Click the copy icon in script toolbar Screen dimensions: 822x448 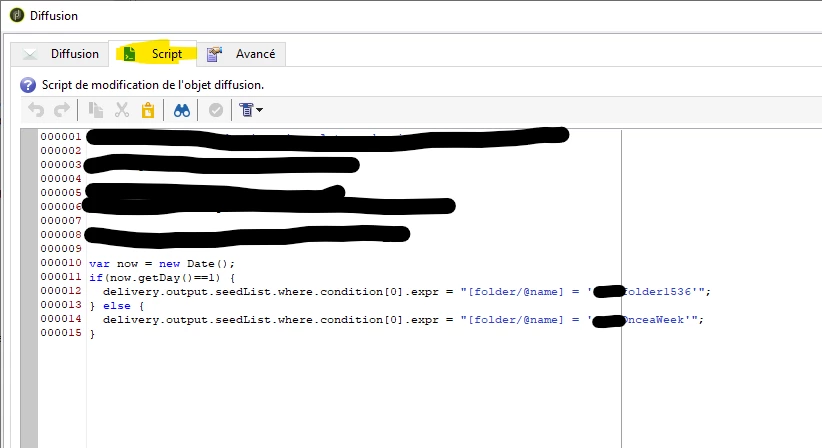(95, 110)
